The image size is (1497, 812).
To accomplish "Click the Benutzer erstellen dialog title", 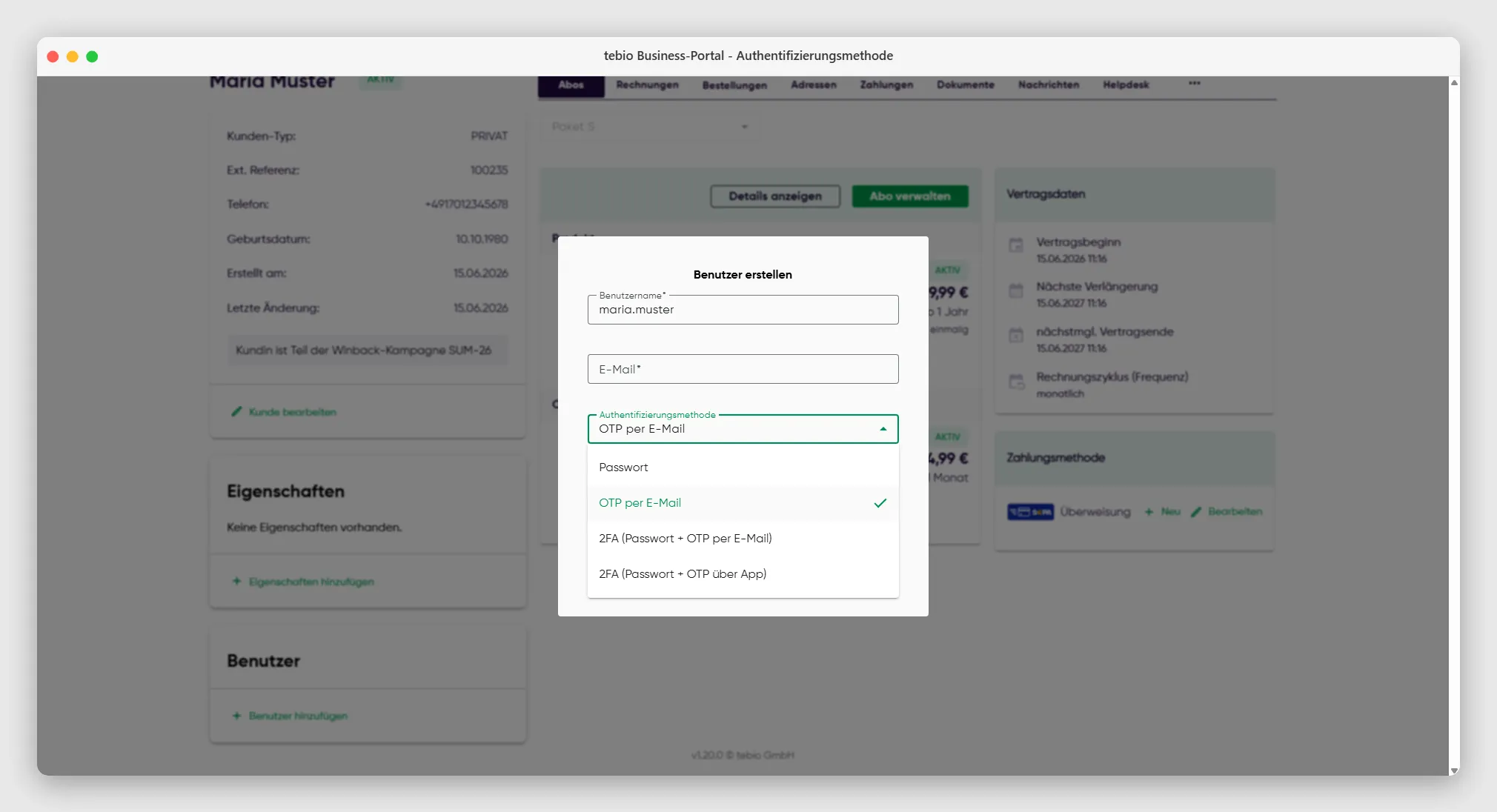I will pos(743,275).
